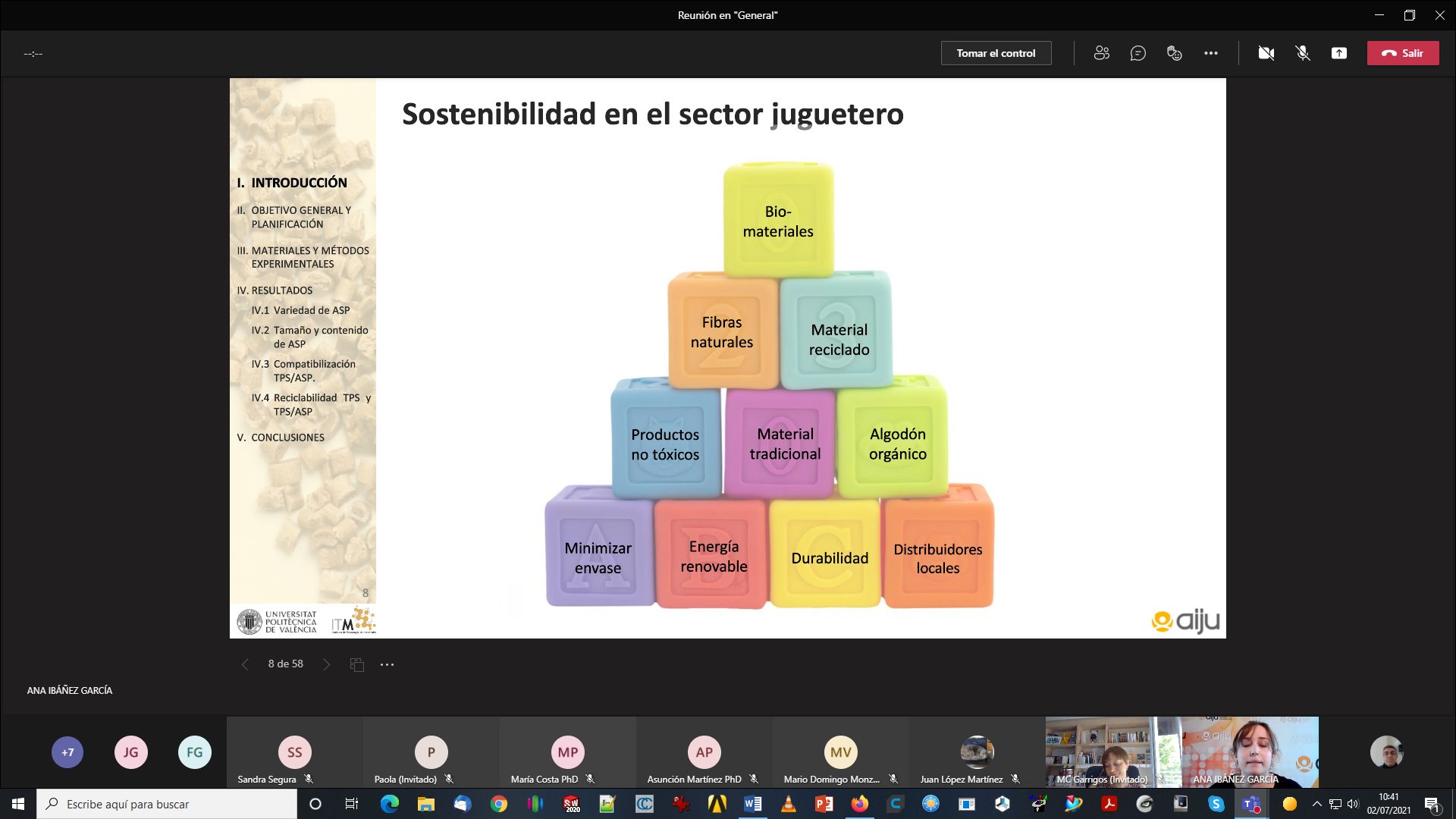Click the Firefox taskbar icon
This screenshot has width=1456, height=819.
click(859, 804)
